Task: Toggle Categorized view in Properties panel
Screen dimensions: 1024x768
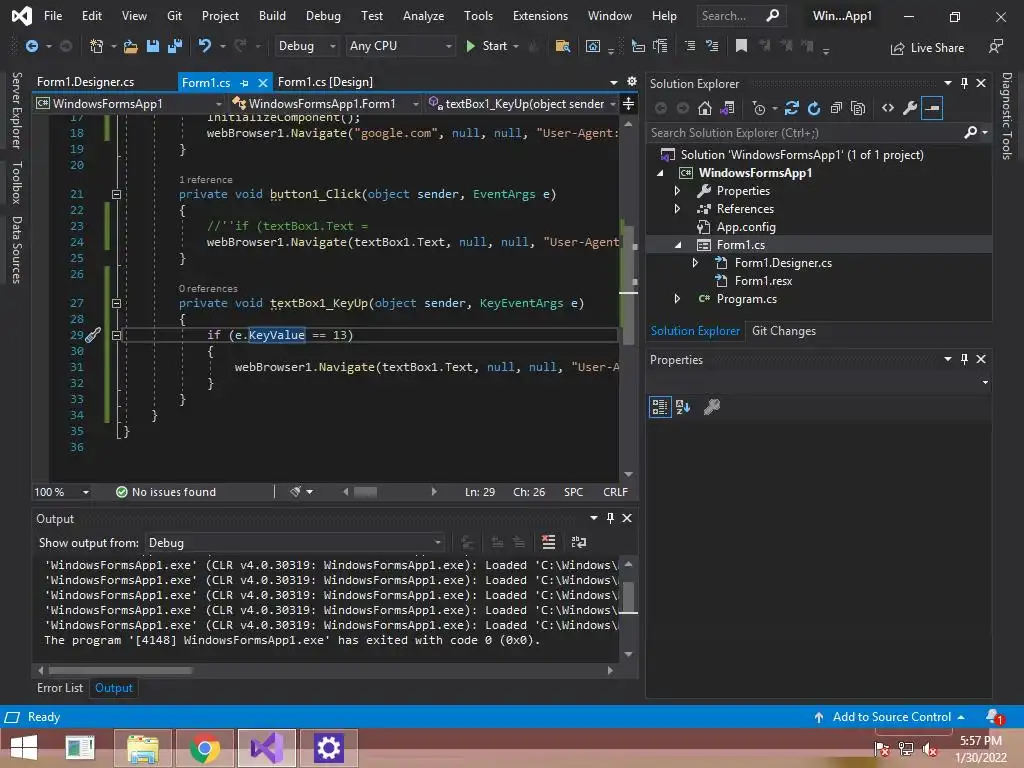Action: pos(660,407)
